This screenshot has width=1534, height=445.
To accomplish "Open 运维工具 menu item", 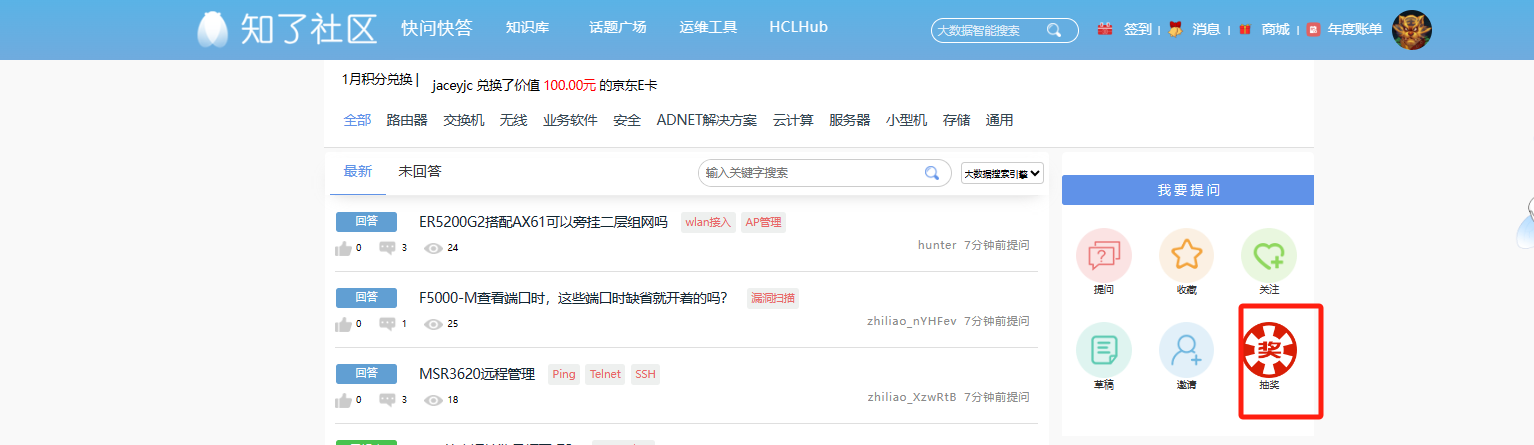I will pos(708,27).
